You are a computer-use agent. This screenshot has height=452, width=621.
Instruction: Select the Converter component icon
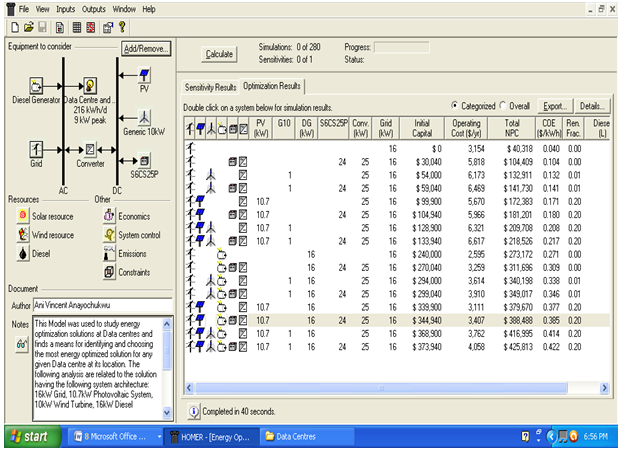pos(90,148)
